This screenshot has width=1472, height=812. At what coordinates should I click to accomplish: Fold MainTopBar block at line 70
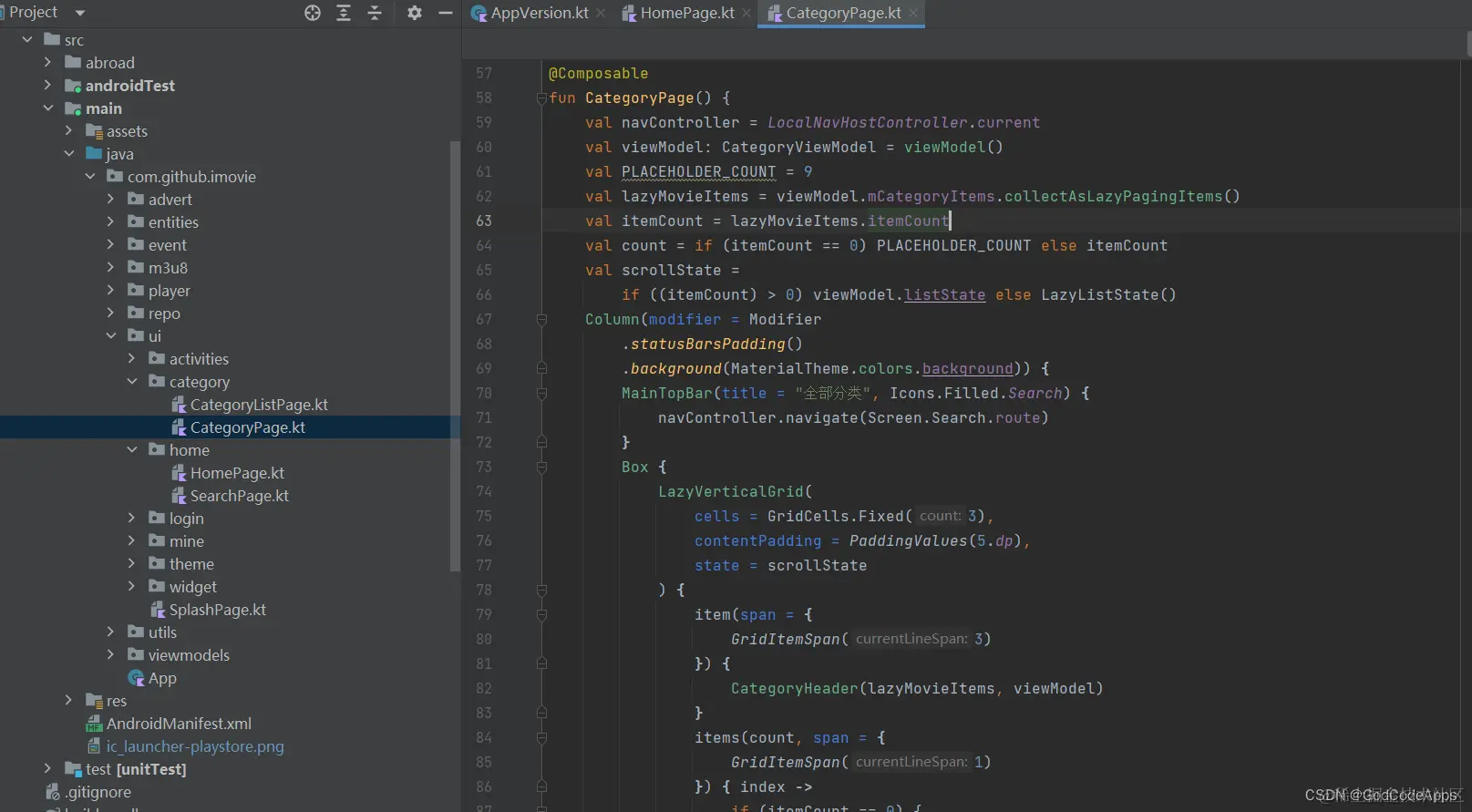tap(541, 394)
